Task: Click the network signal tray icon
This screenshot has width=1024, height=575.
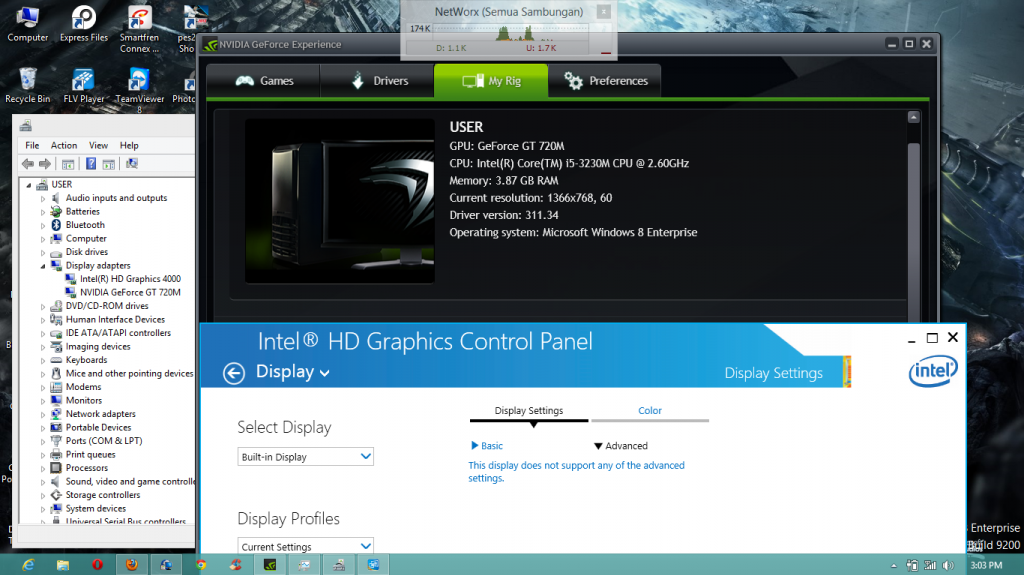Action: 930,565
